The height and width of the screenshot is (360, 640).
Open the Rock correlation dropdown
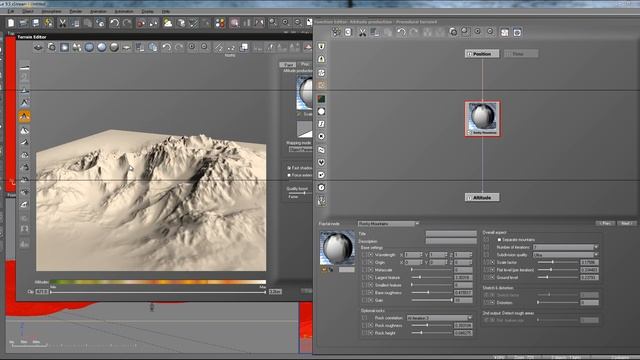439,318
